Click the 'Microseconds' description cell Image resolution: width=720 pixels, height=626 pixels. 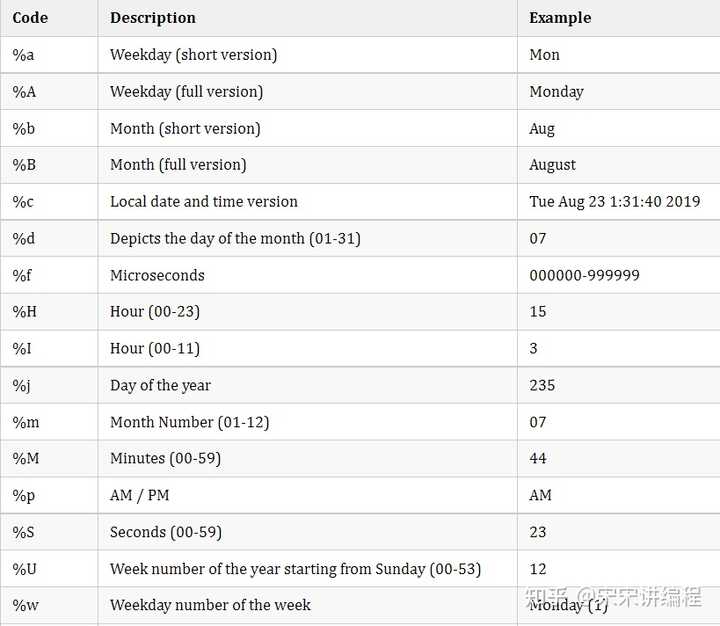[x=157, y=276]
